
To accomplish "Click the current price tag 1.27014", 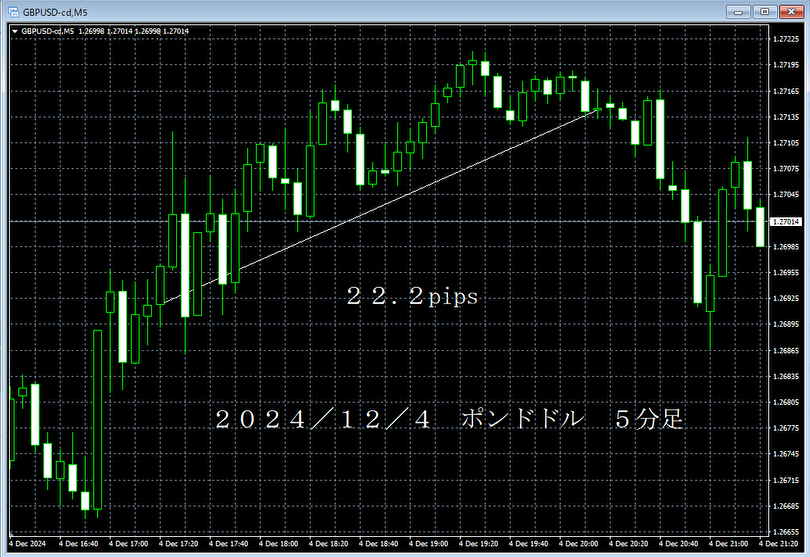I will click(x=786, y=222).
